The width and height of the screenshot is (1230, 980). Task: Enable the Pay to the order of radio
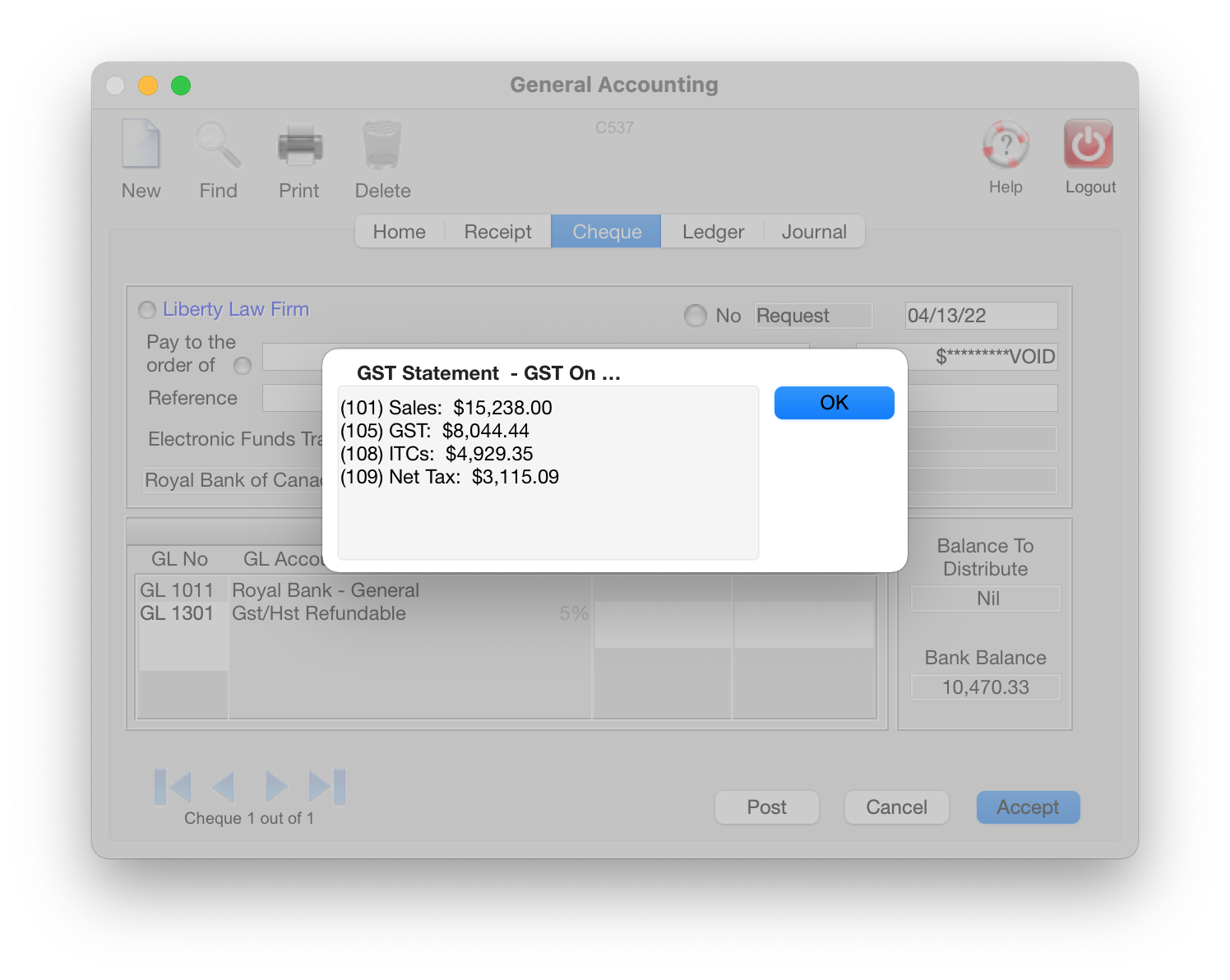tap(243, 367)
